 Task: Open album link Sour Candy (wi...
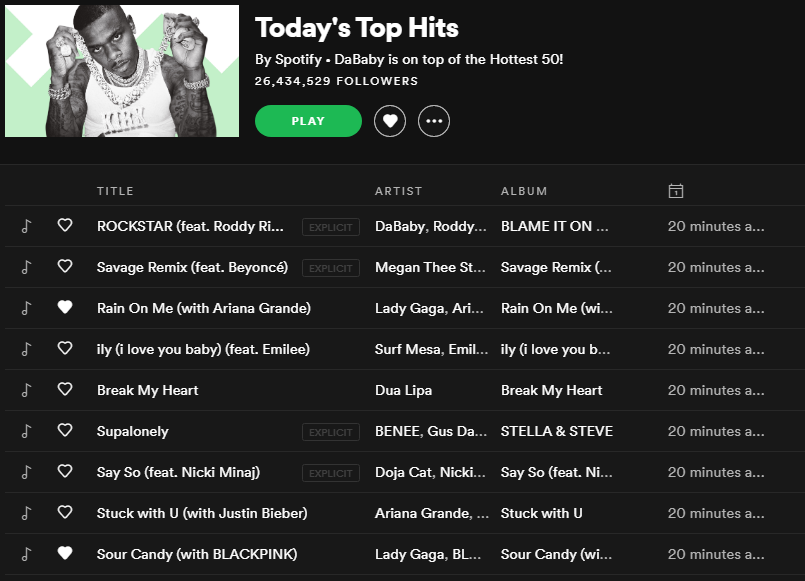point(557,555)
